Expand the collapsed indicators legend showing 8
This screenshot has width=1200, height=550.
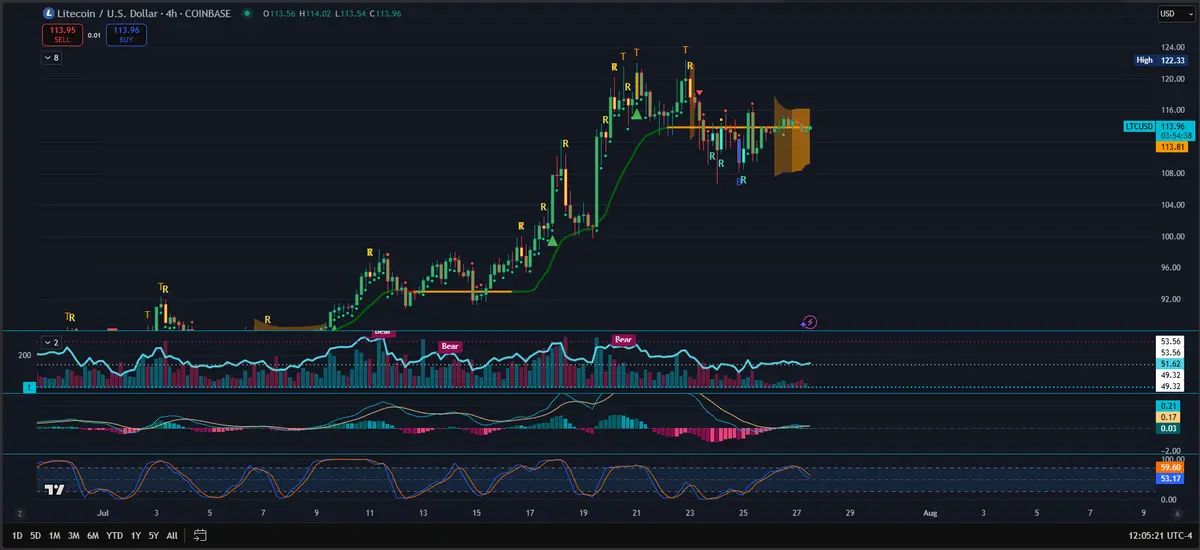[x=52, y=58]
